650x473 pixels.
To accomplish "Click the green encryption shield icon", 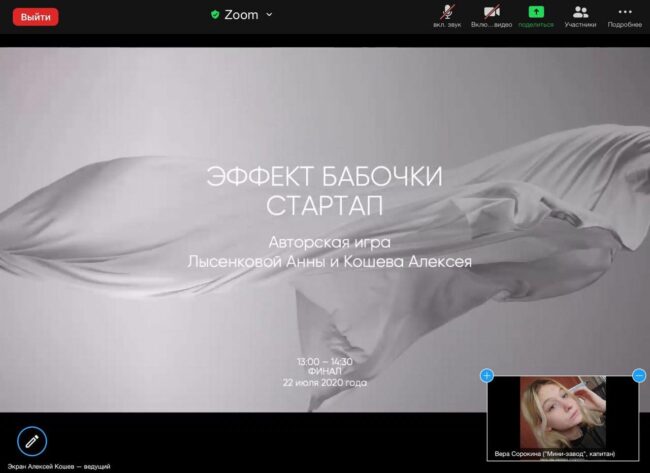I will (x=215, y=15).
